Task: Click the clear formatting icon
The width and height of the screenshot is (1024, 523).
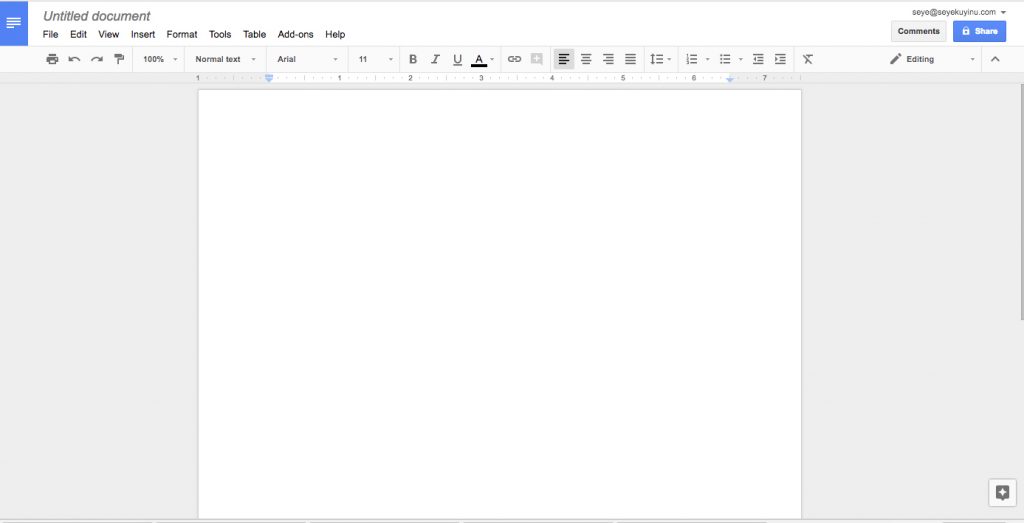Action: [808, 59]
